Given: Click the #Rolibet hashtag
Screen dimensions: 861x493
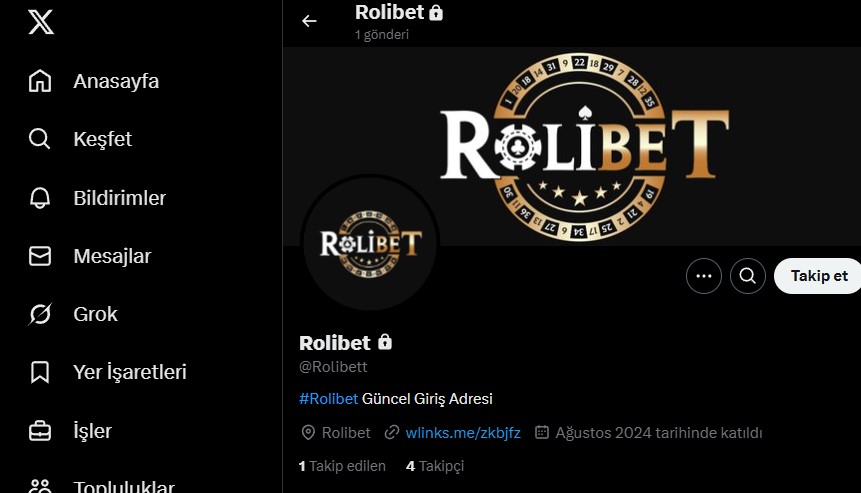Looking at the screenshot, I should (x=328, y=399).
